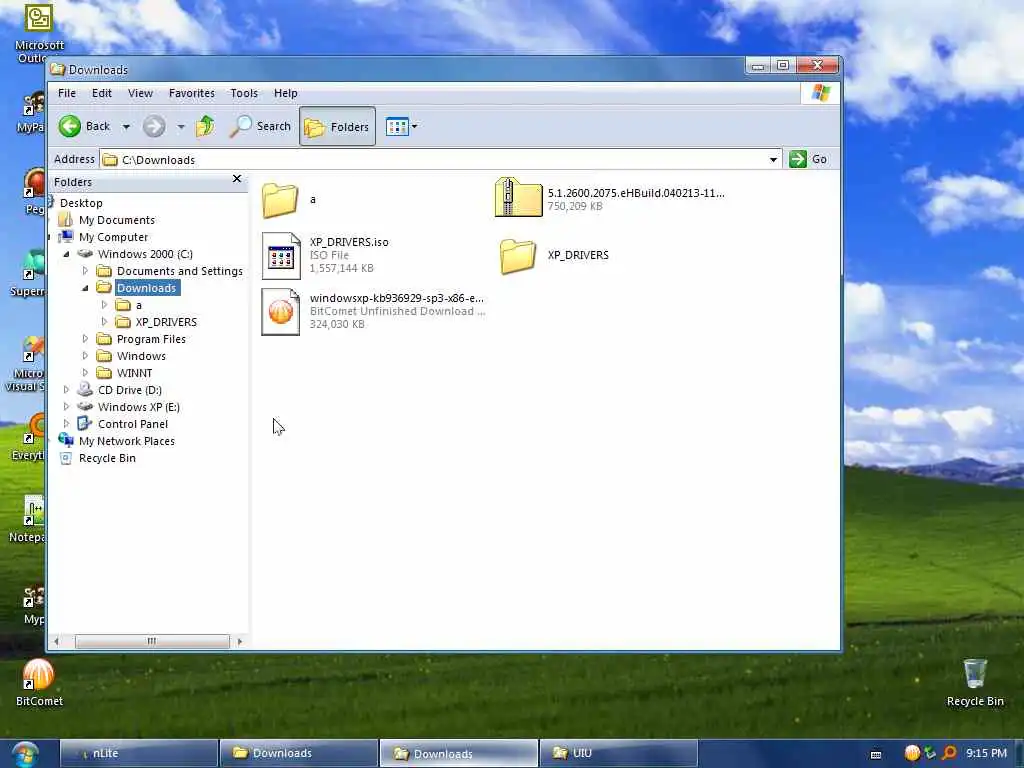The width and height of the screenshot is (1024, 768).
Task: Expand XP_DRIVERS node in the tree
Action: point(104,321)
